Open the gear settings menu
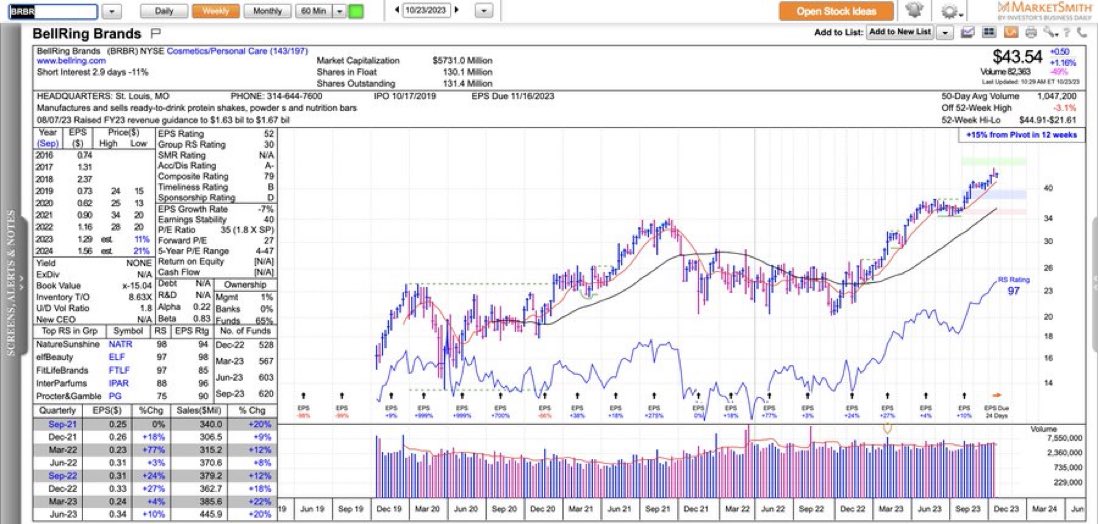 click(x=951, y=11)
